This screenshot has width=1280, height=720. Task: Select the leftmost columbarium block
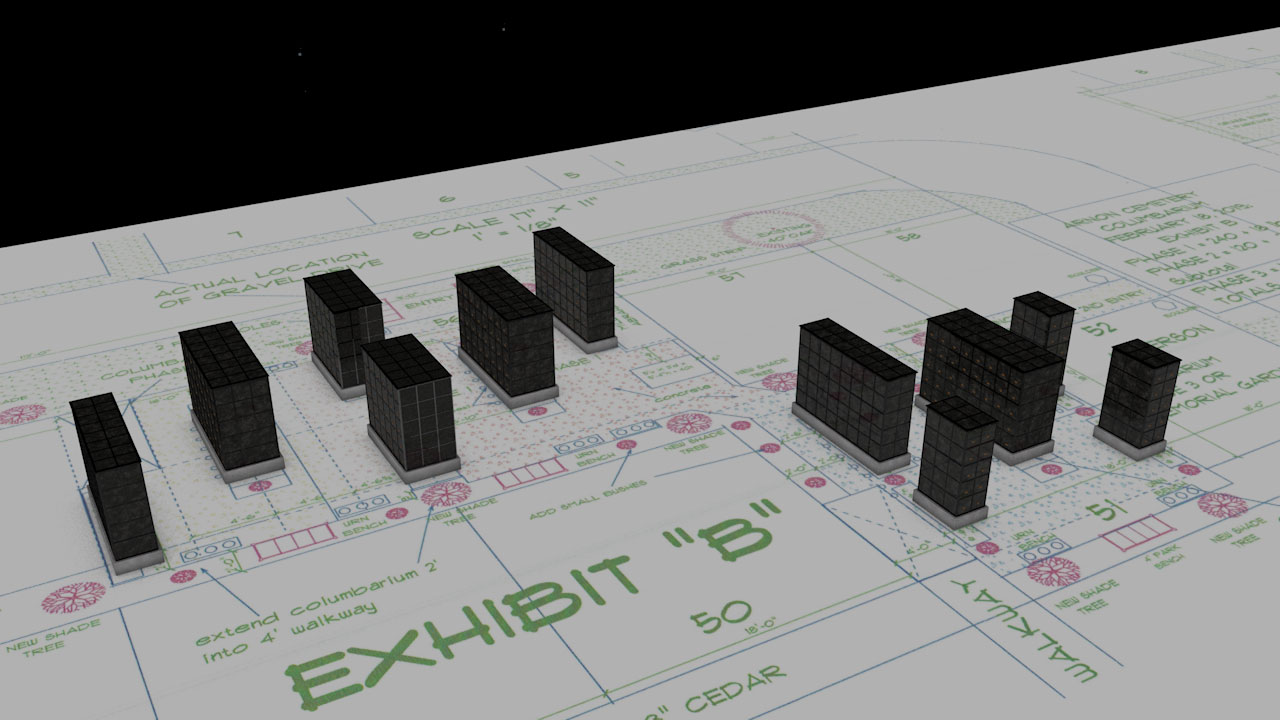[112, 480]
